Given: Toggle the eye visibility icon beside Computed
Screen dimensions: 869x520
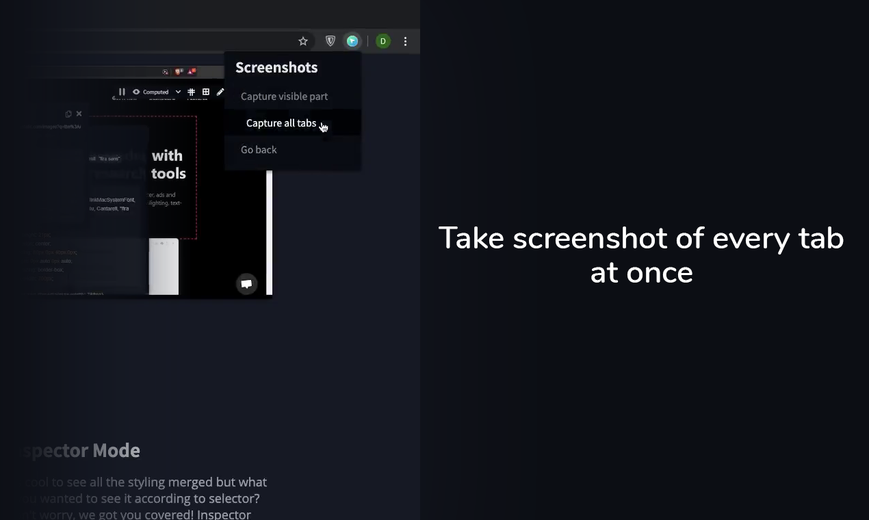Looking at the screenshot, I should pos(136,91).
